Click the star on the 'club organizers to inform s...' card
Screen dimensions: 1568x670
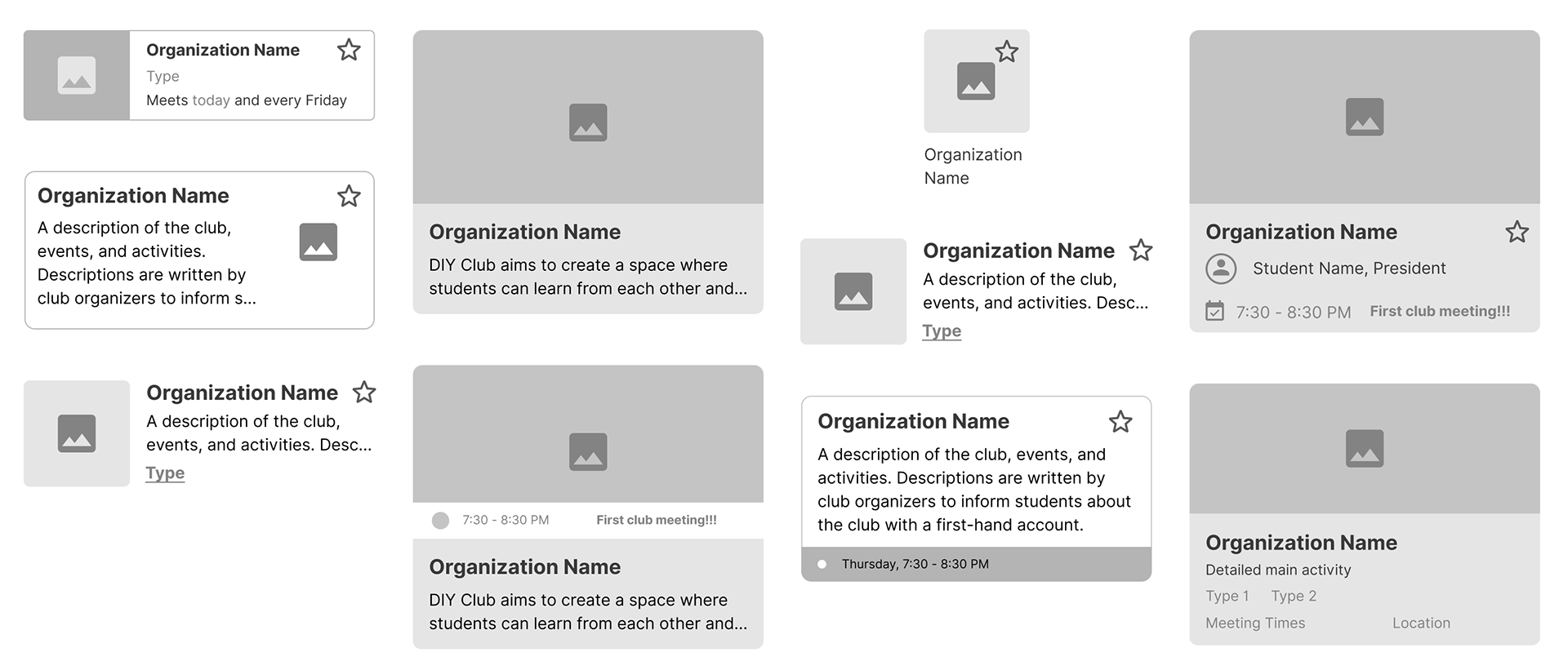[x=349, y=196]
